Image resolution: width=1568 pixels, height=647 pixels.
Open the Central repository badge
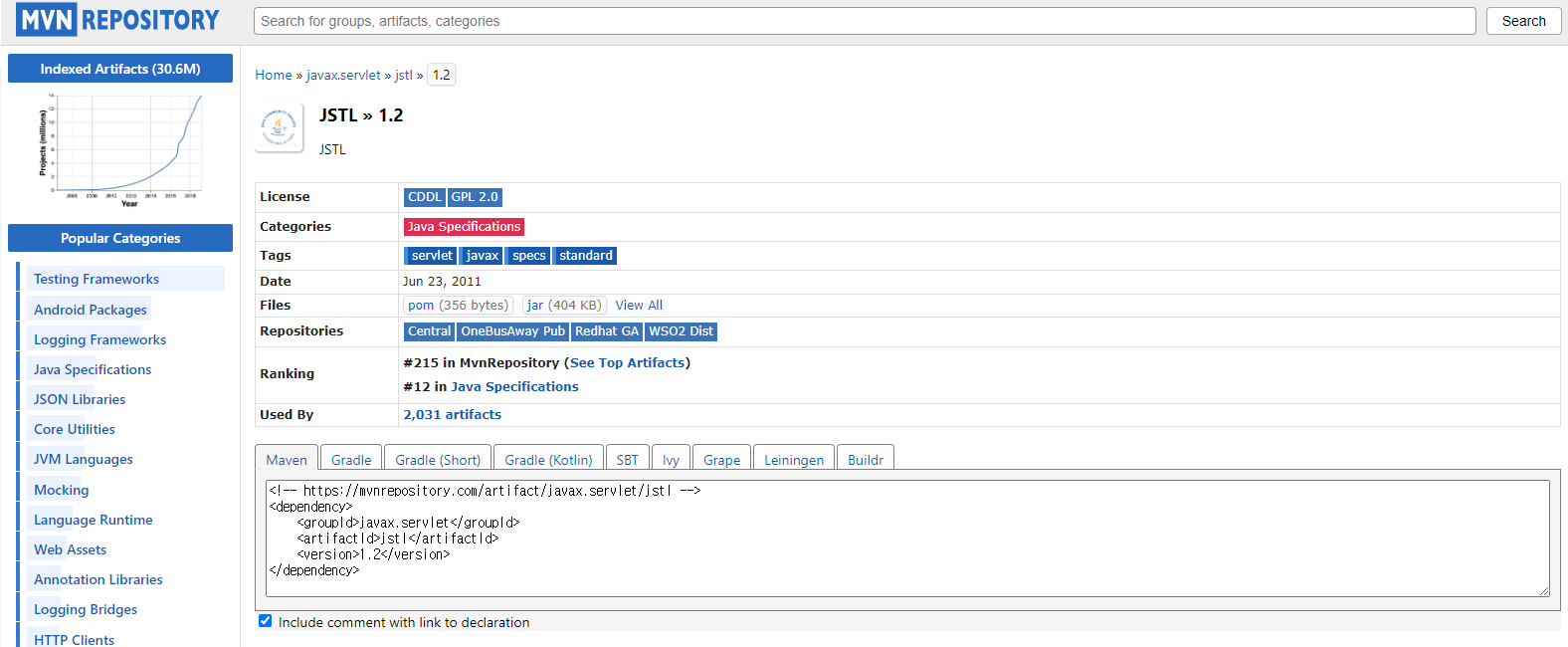coord(429,331)
